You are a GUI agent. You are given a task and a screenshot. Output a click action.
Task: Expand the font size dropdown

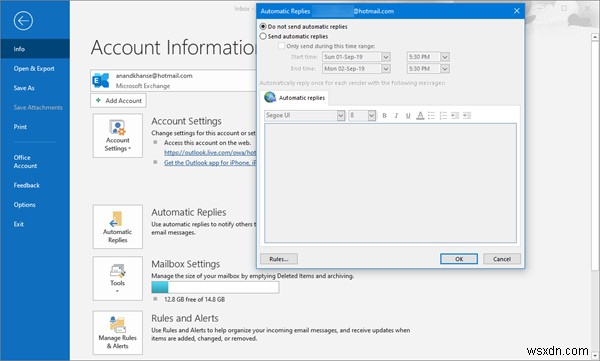click(x=372, y=116)
